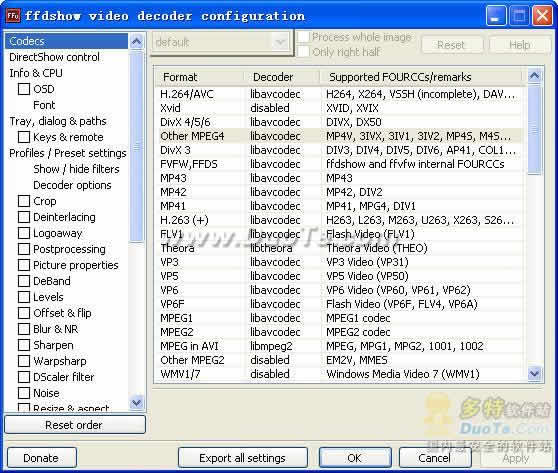Viewport: 558px width, 473px height.
Task: Click the Help button
Action: (520, 45)
